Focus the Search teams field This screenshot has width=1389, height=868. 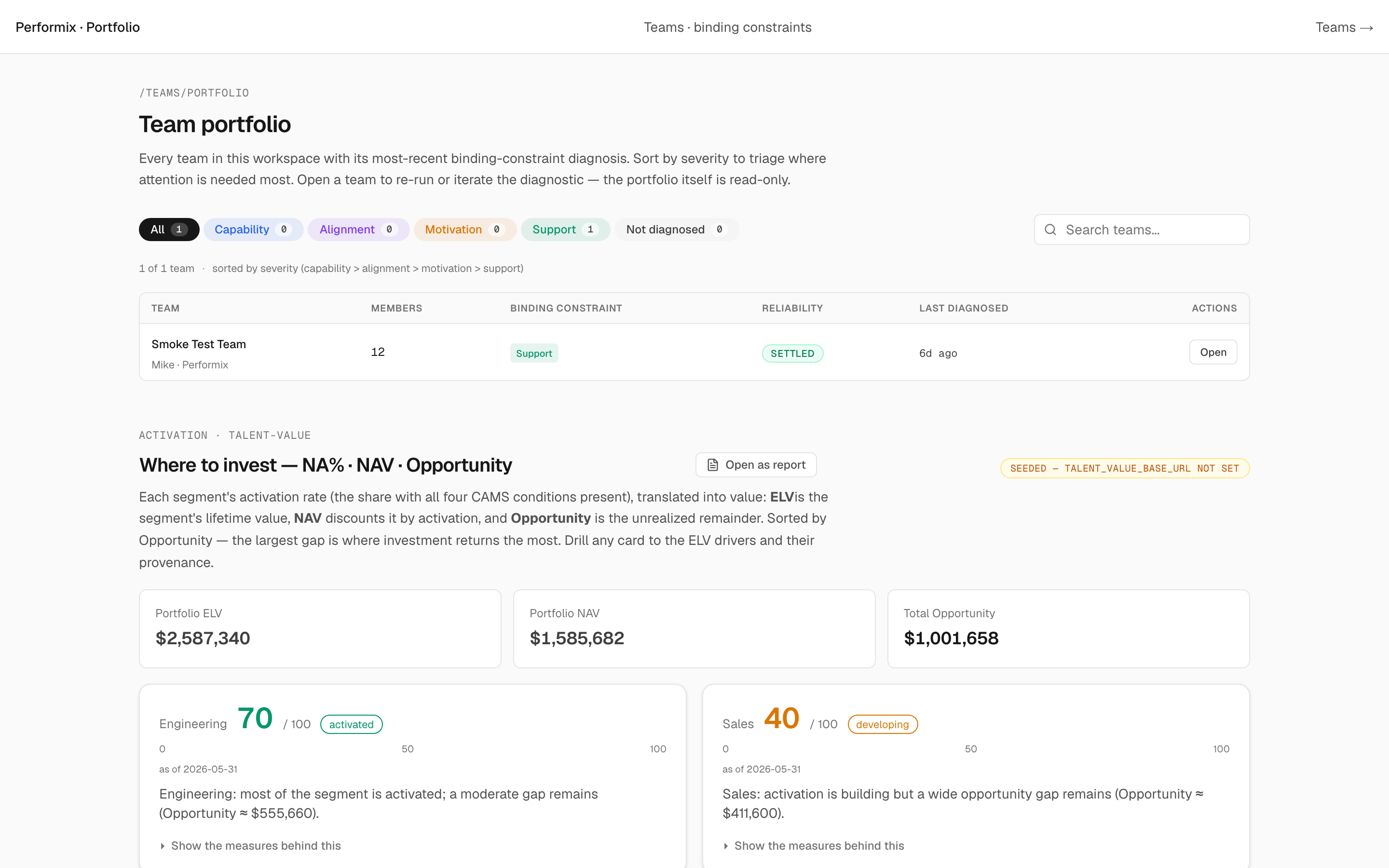(1142, 230)
